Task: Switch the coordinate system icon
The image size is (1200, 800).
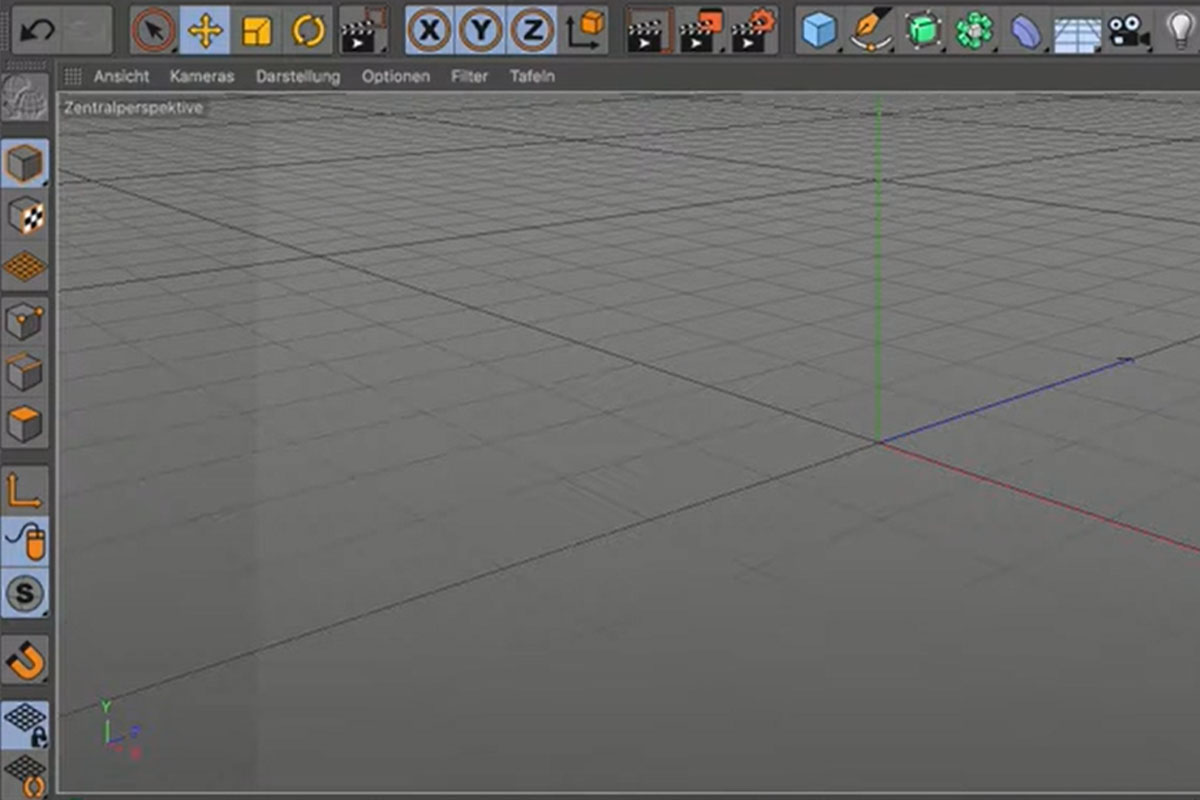Action: pos(584,31)
